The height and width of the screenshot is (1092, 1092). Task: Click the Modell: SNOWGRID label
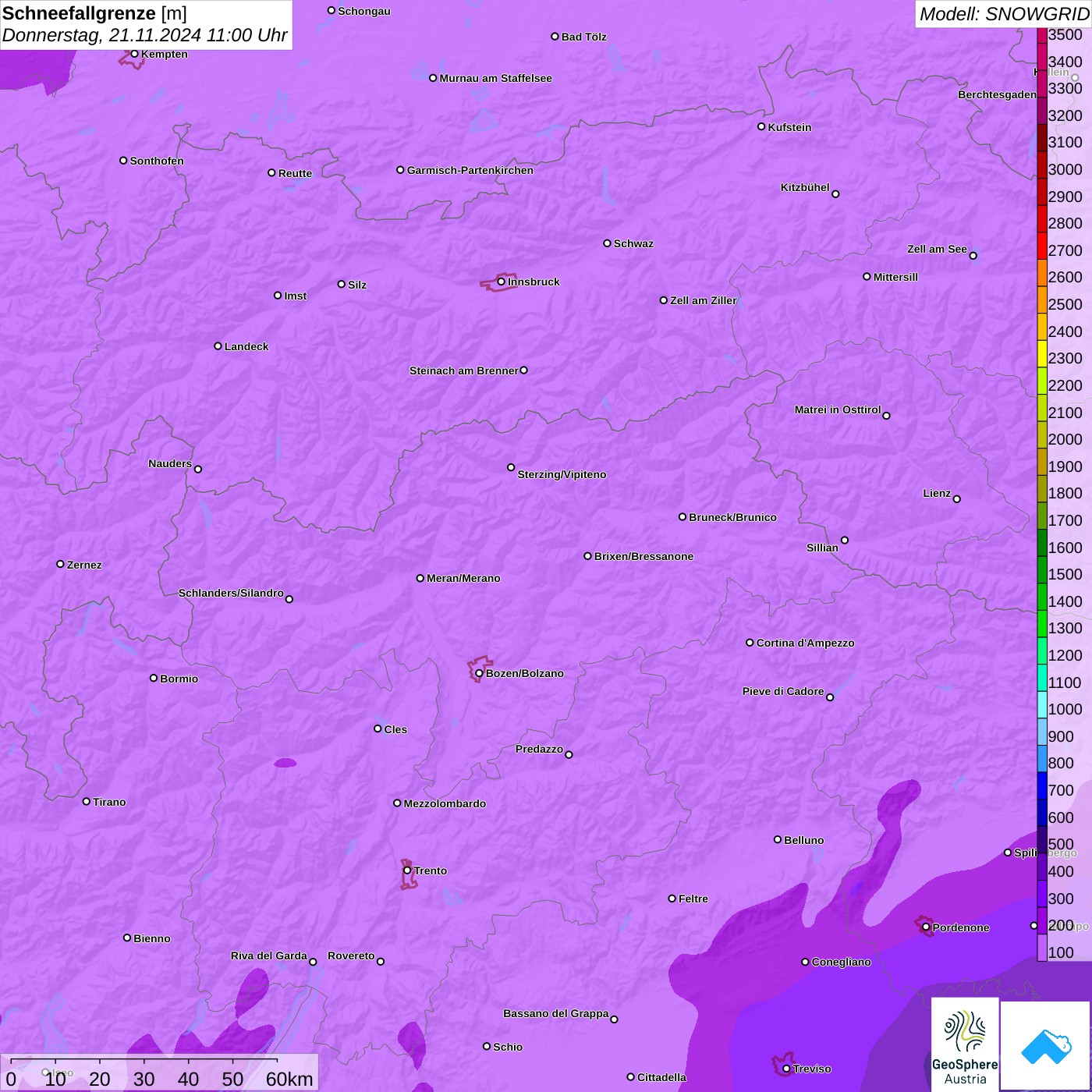point(1004,14)
